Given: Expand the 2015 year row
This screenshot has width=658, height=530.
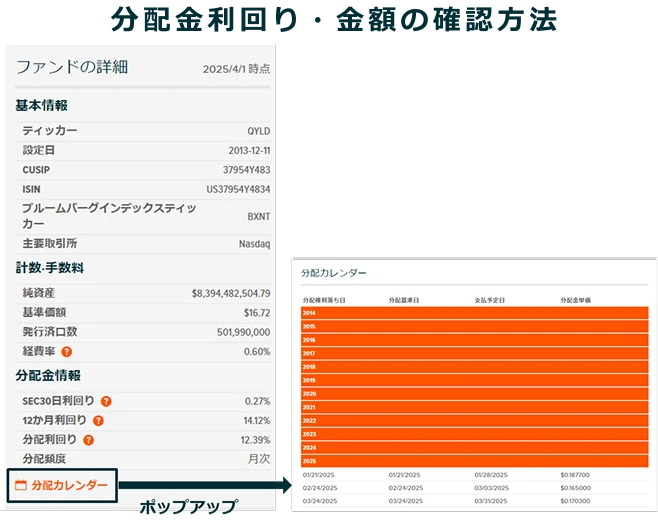Looking at the screenshot, I should [475, 326].
